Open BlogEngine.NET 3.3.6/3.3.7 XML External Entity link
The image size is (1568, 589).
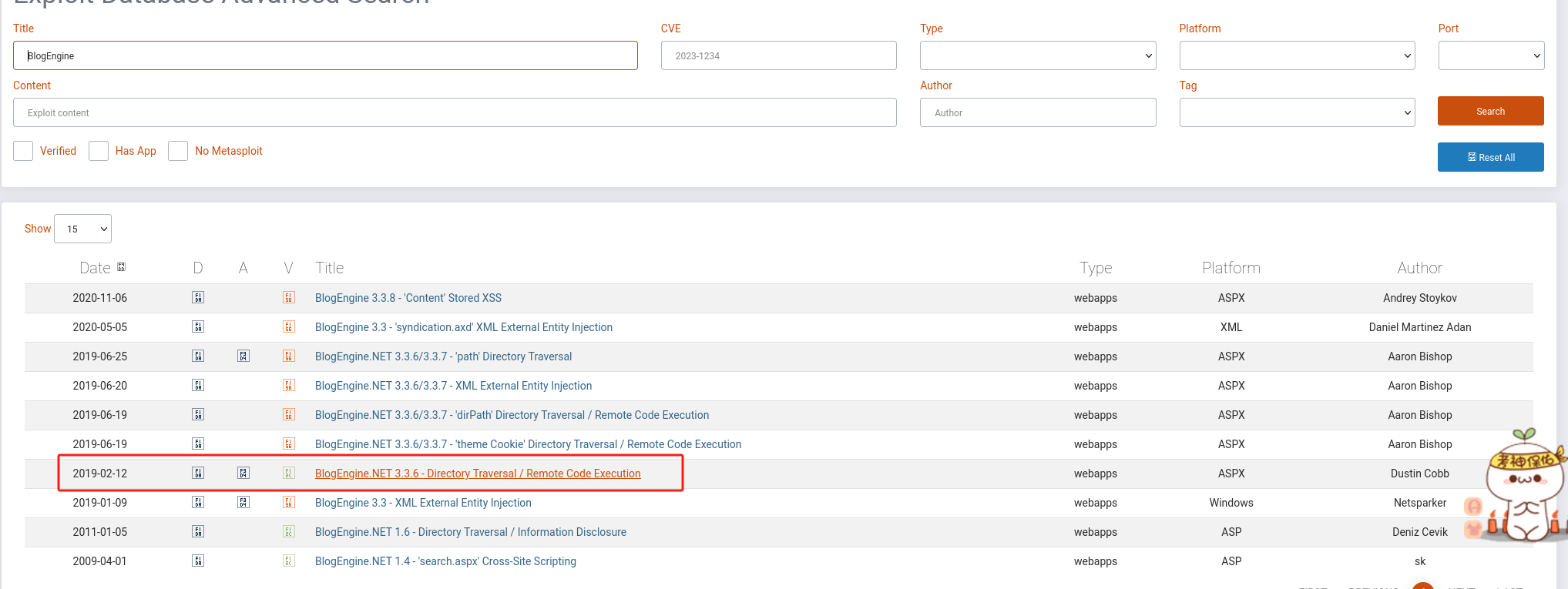coord(454,386)
